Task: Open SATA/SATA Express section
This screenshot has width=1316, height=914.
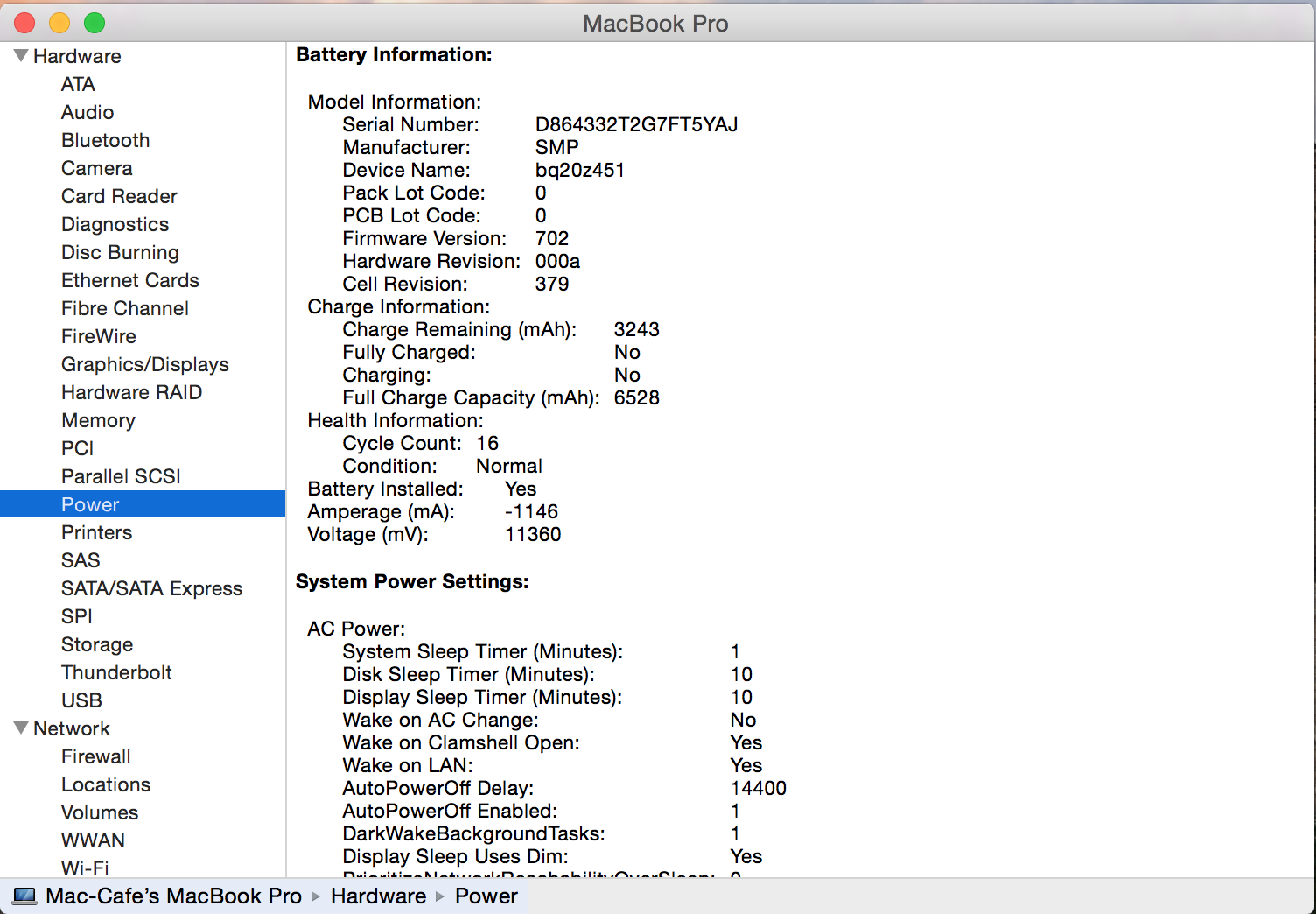Action: click(151, 588)
